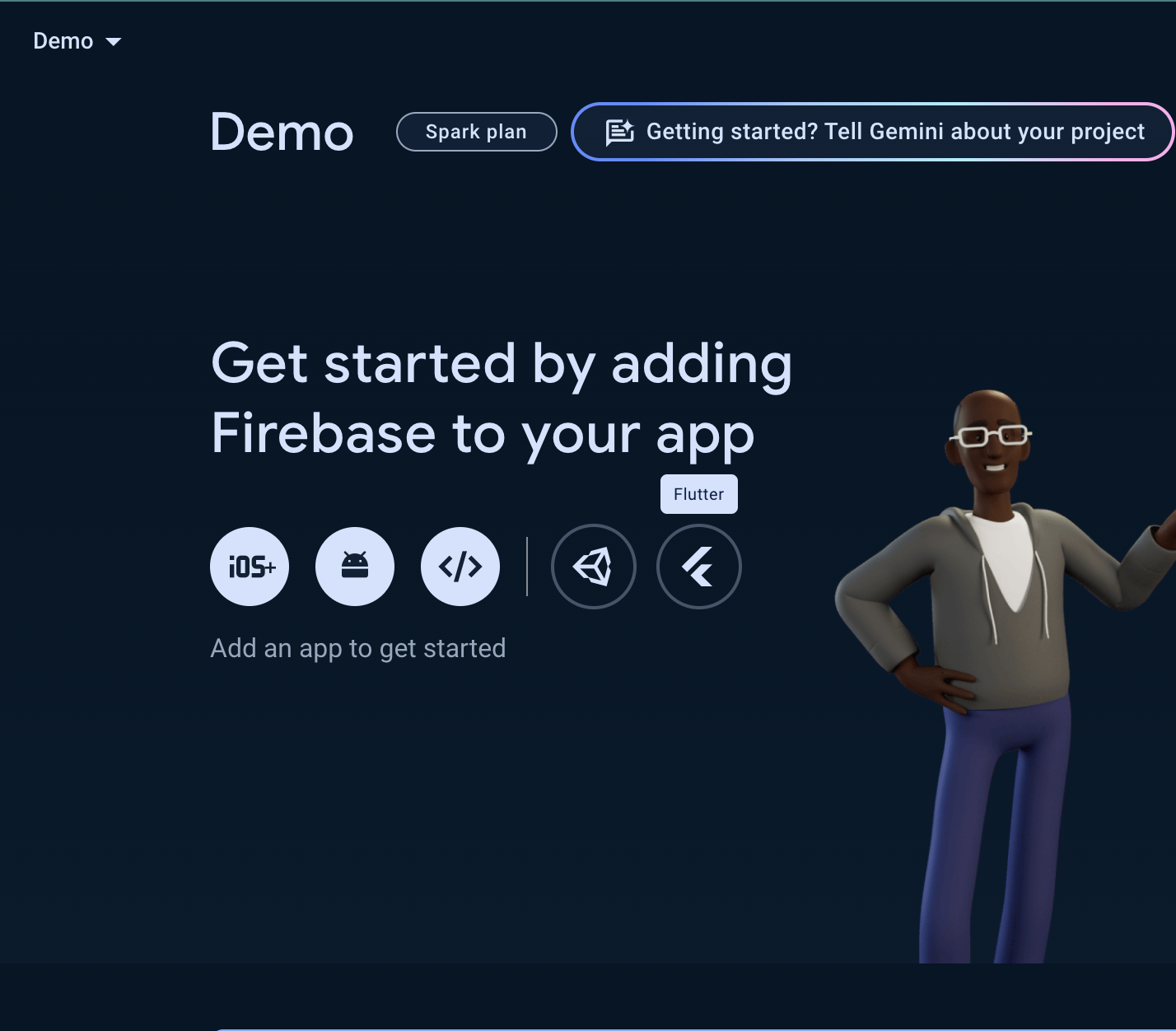Click 'Getting started? Tell Gemini about your project'
1176x1031 pixels.
894,132
